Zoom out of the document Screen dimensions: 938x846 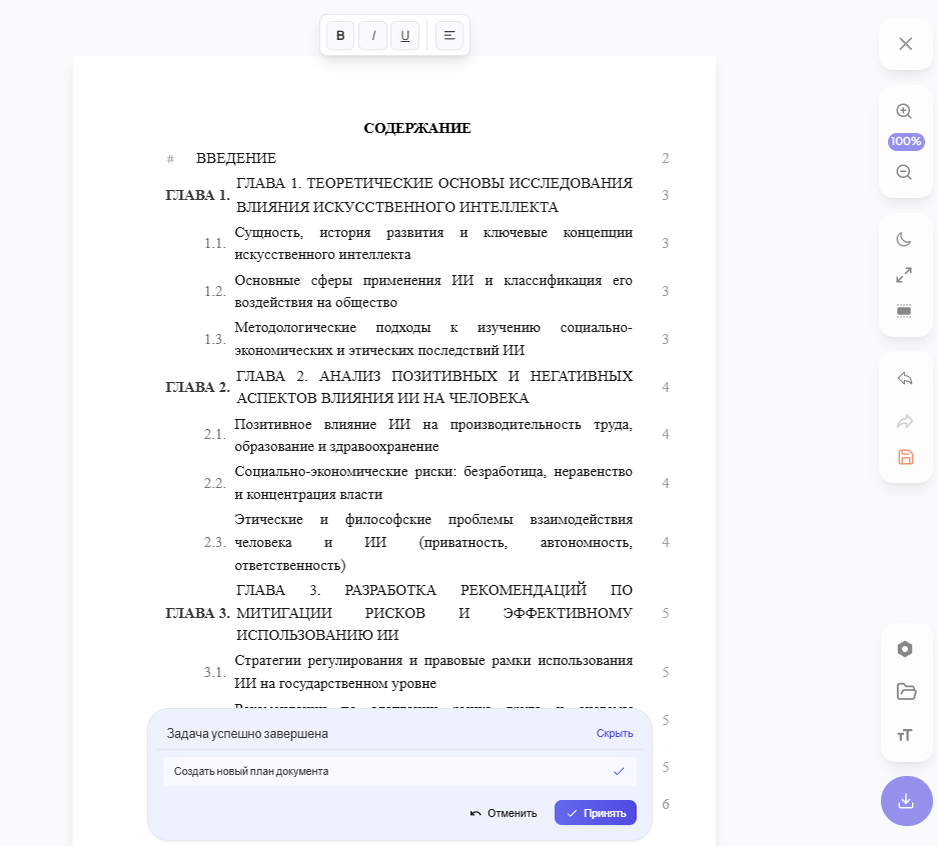tap(904, 172)
